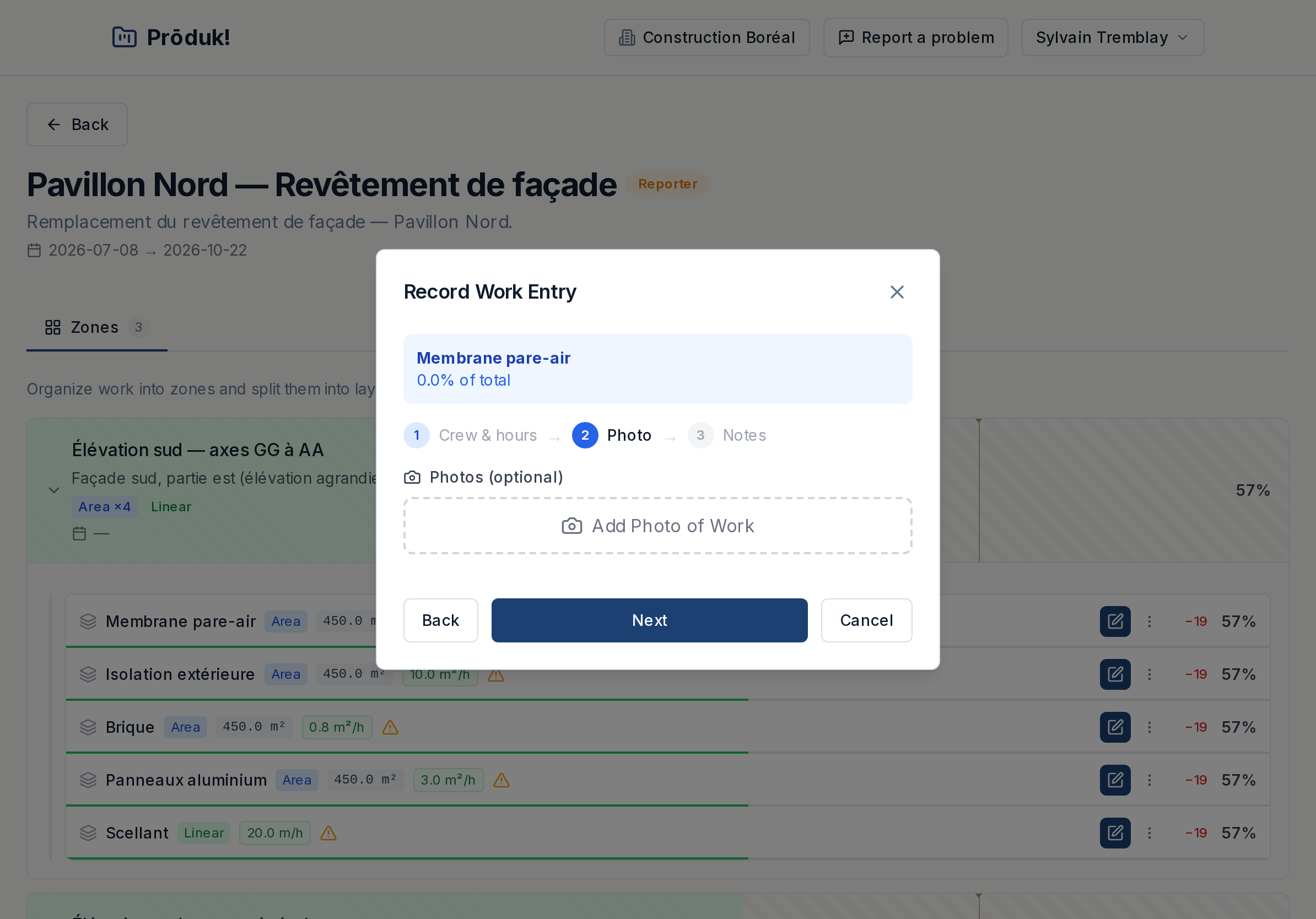Image resolution: width=1316 pixels, height=919 pixels.
Task: Click the 20.0 m/h rate tag
Action: click(274, 832)
